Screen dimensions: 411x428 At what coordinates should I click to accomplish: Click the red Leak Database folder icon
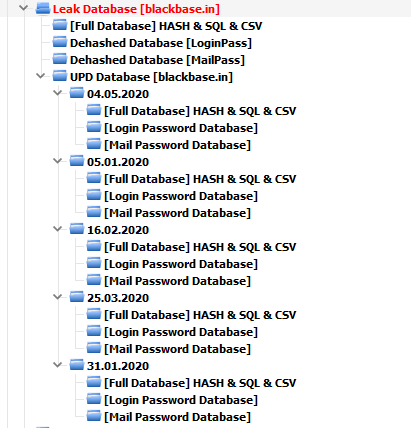pos(43,8)
